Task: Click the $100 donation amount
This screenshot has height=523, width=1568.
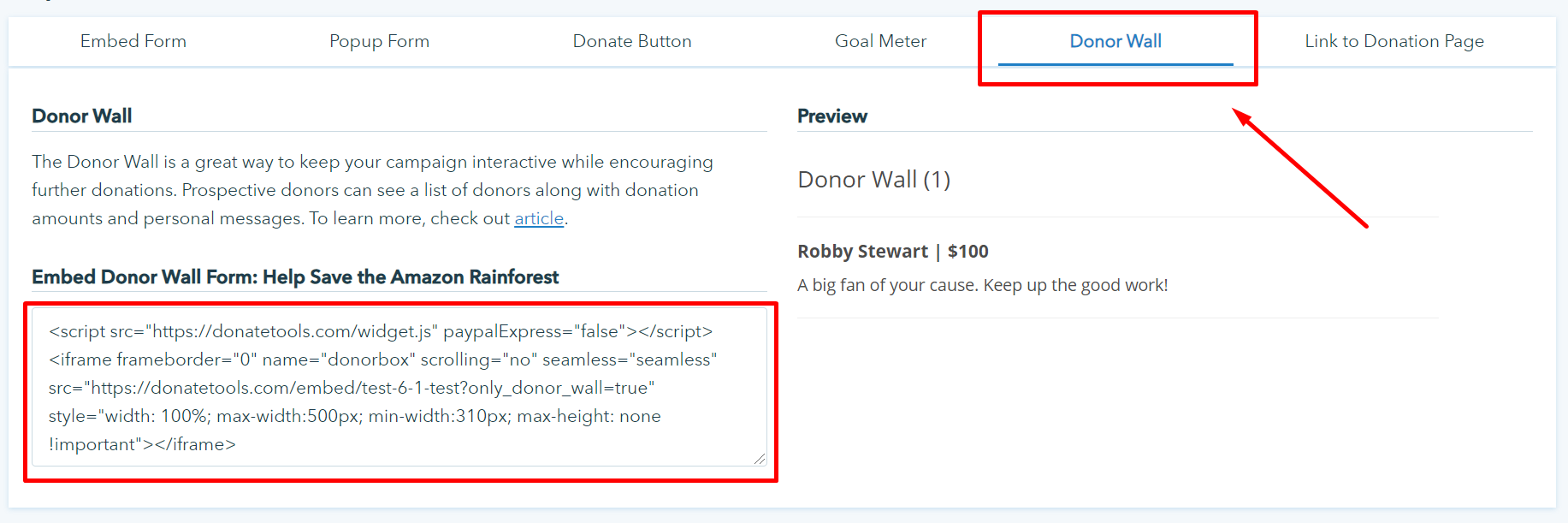Action: pos(967,251)
